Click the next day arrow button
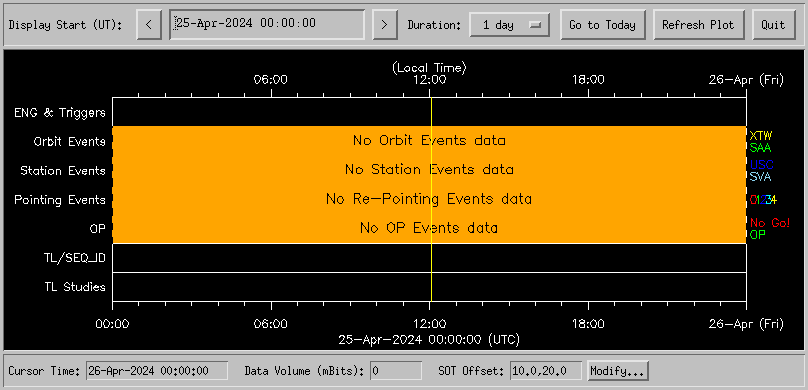Viewport: 808px width, 390px height. 384,25
